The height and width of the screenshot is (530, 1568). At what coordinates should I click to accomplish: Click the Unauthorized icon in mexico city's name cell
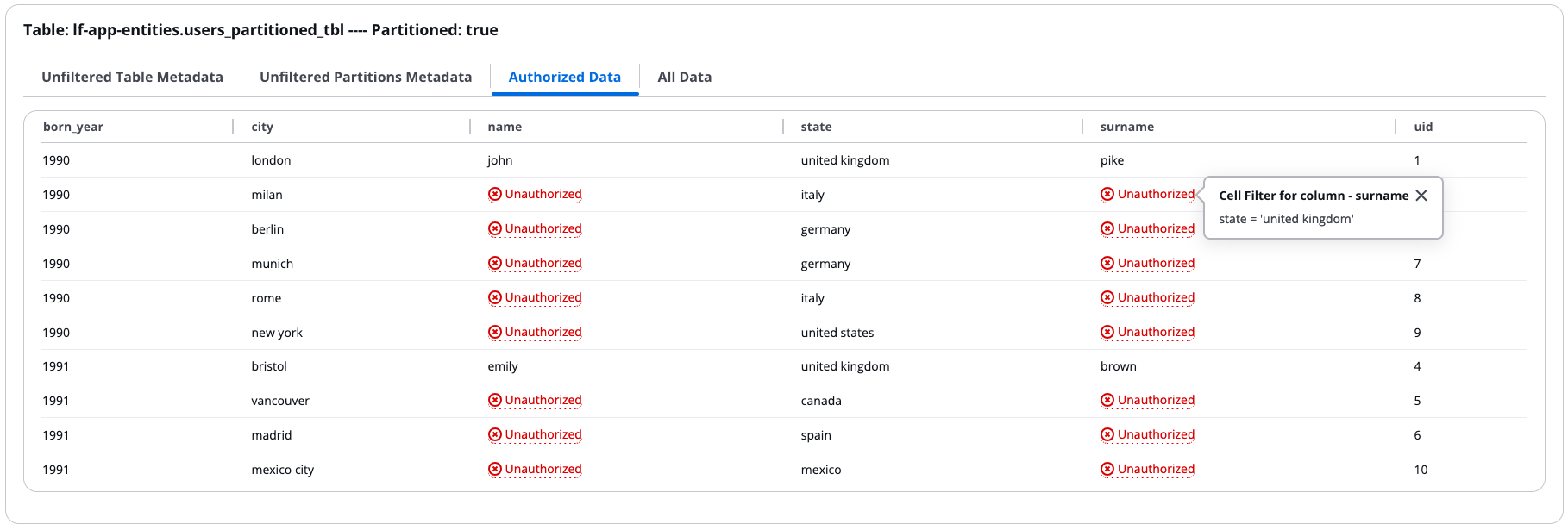pyautogui.click(x=494, y=469)
